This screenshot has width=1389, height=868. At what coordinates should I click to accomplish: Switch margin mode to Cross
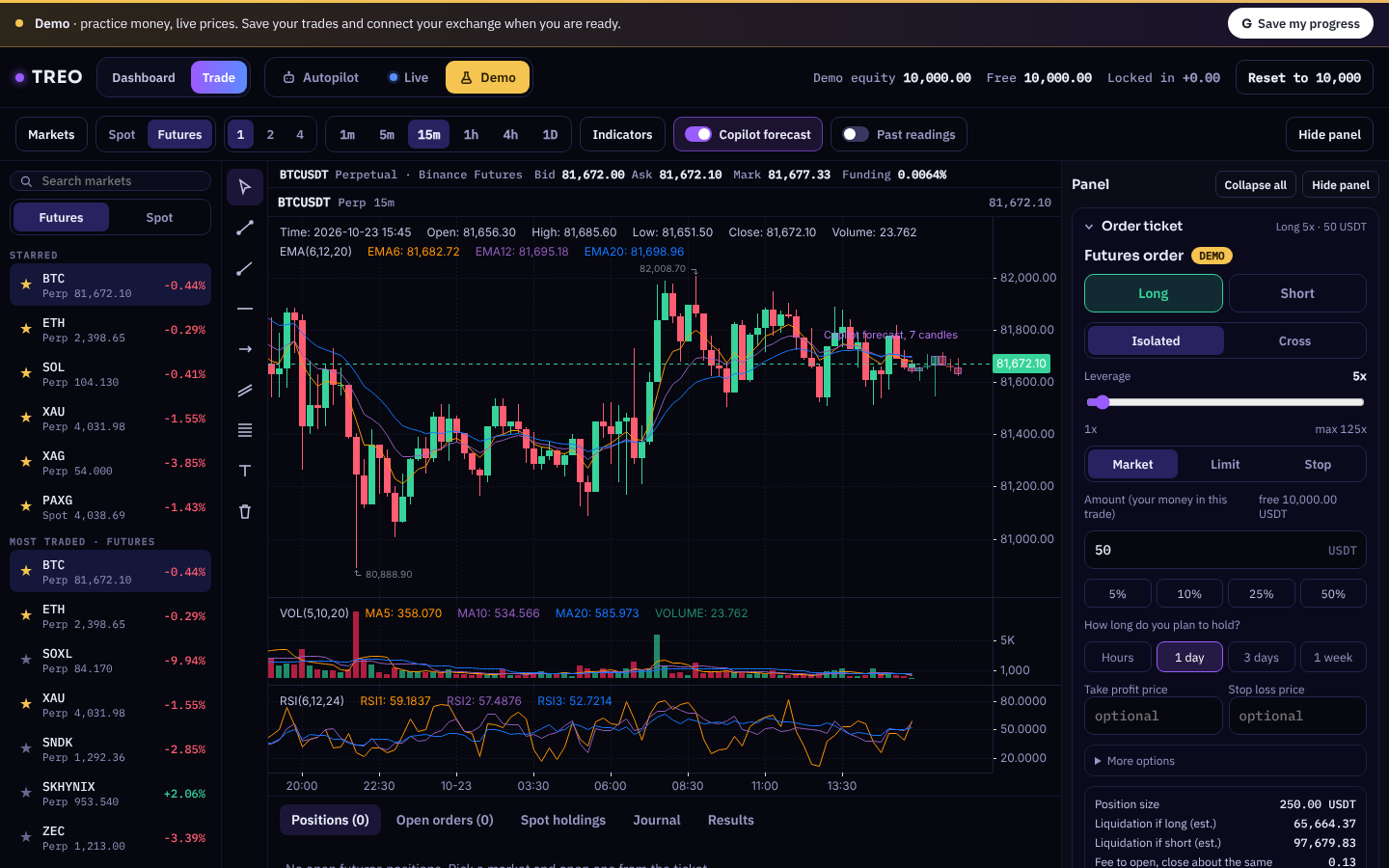1294,340
